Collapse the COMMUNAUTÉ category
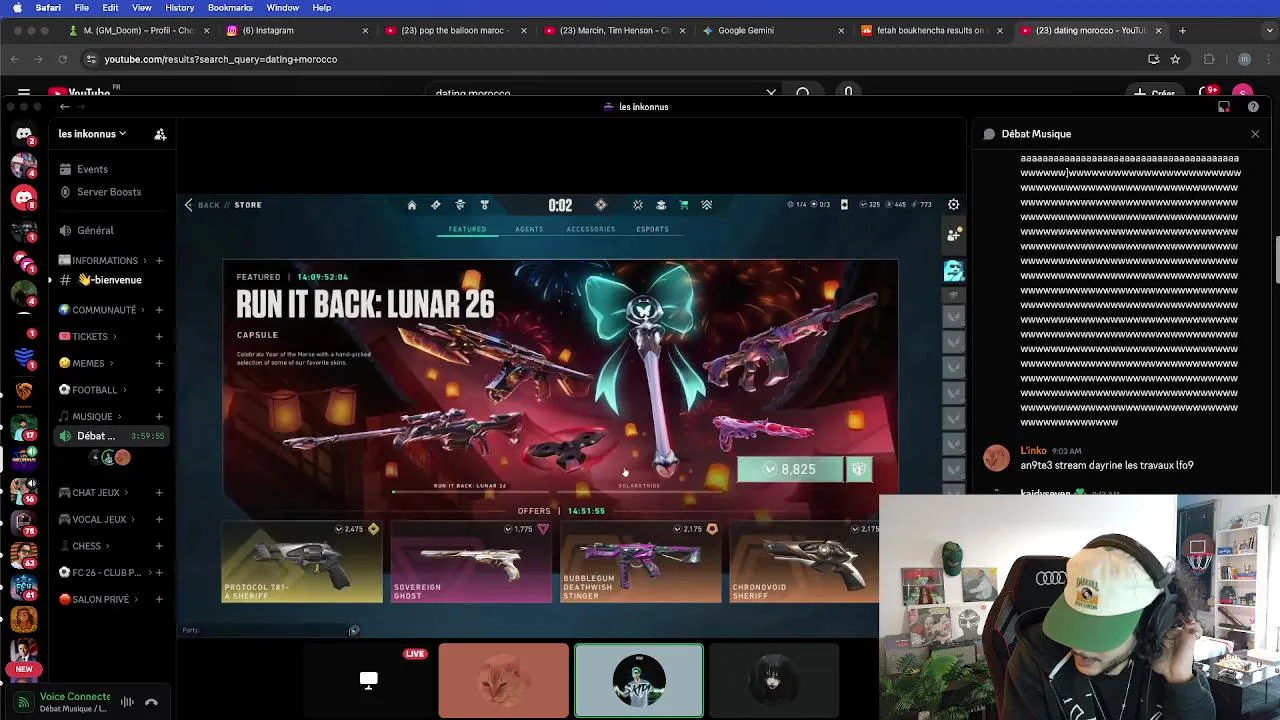 pyautogui.click(x=102, y=310)
